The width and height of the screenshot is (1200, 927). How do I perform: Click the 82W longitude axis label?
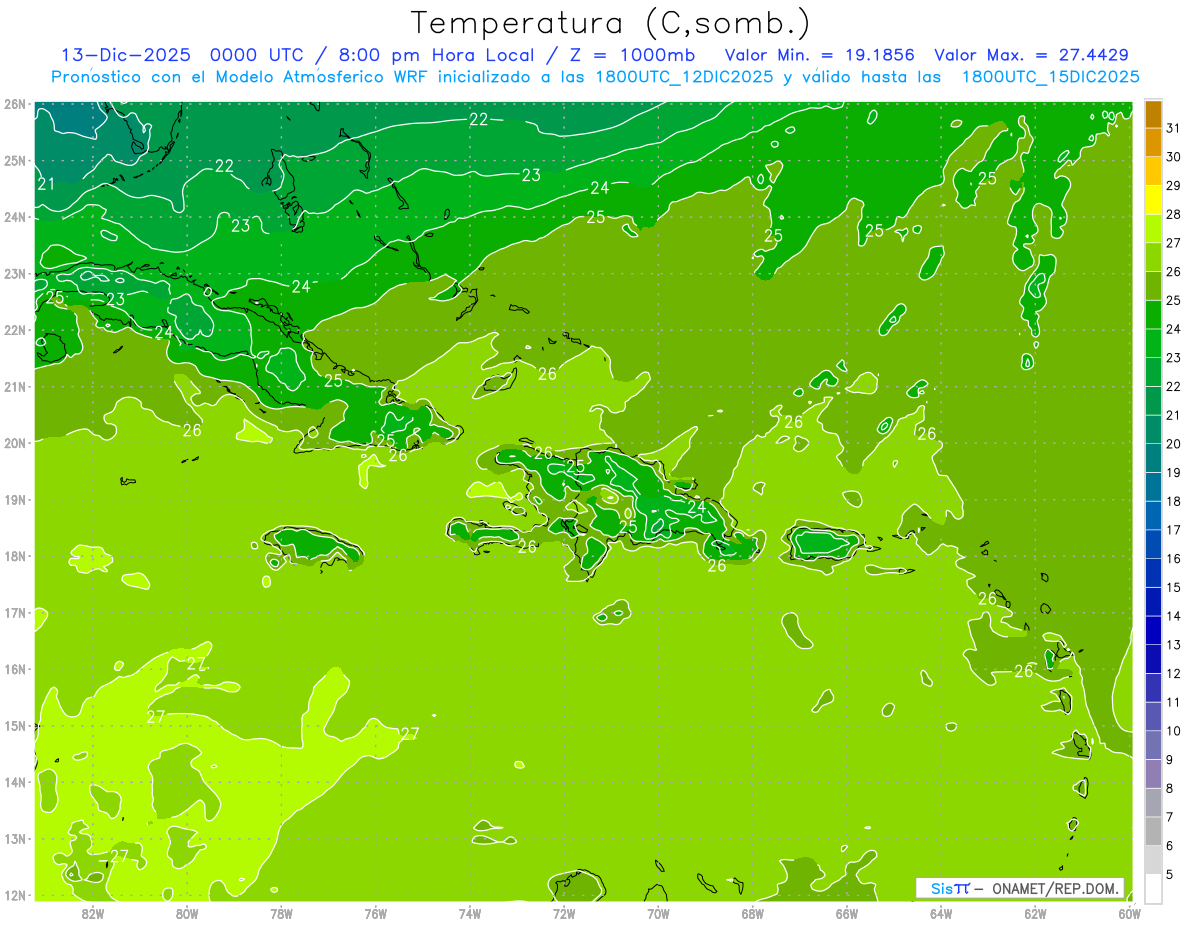tap(92, 914)
